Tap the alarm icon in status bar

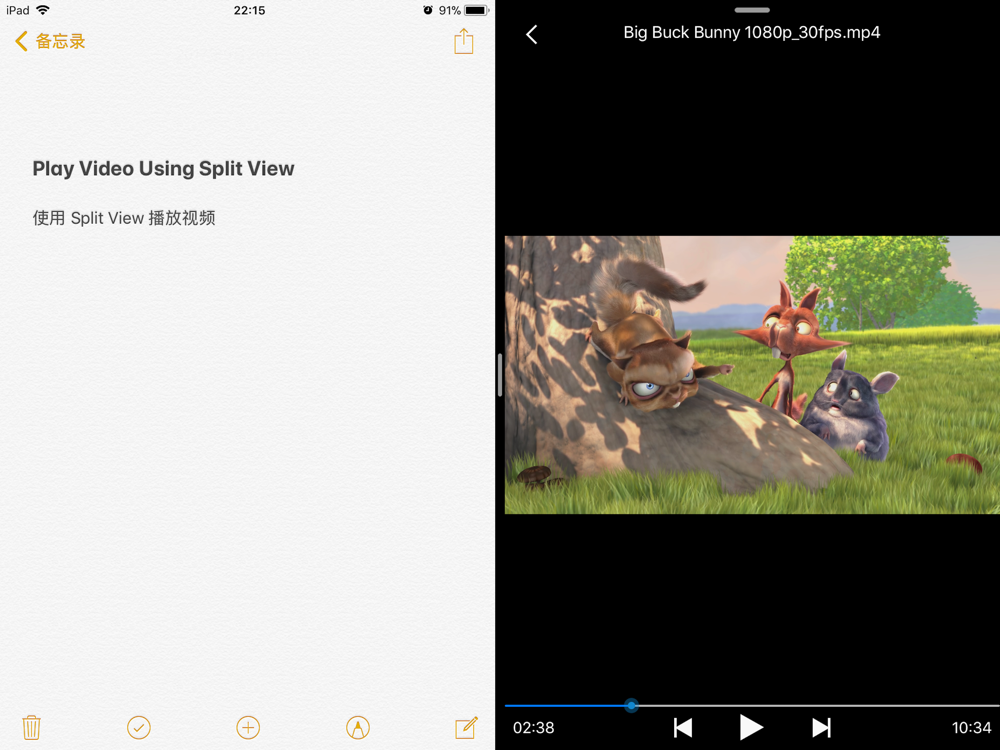coord(428,10)
